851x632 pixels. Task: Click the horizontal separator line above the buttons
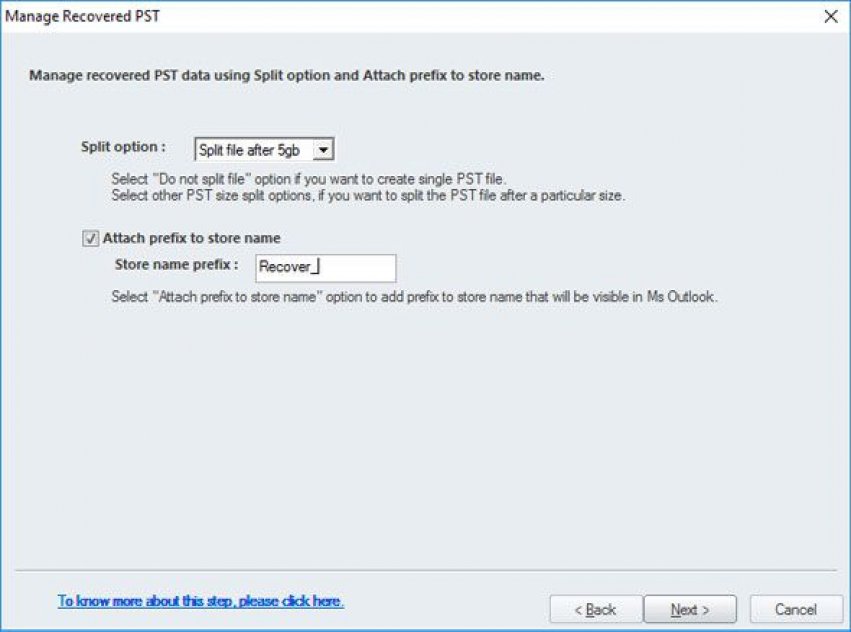click(x=426, y=571)
